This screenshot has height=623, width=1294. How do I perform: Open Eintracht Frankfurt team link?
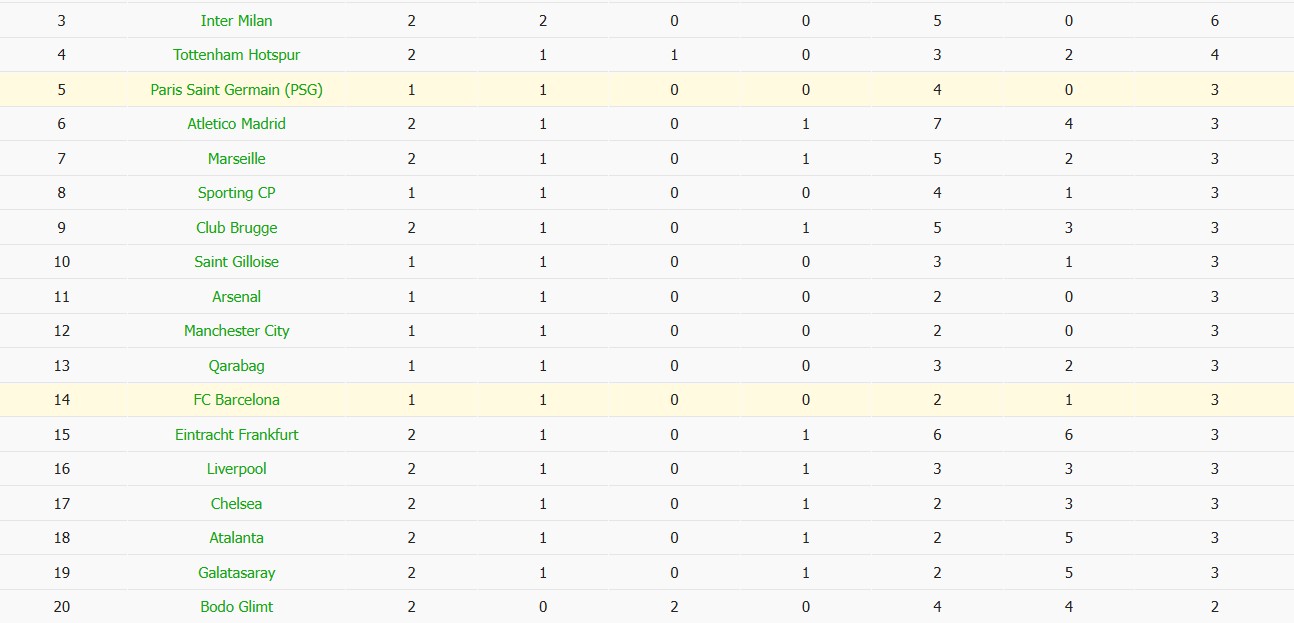point(236,434)
